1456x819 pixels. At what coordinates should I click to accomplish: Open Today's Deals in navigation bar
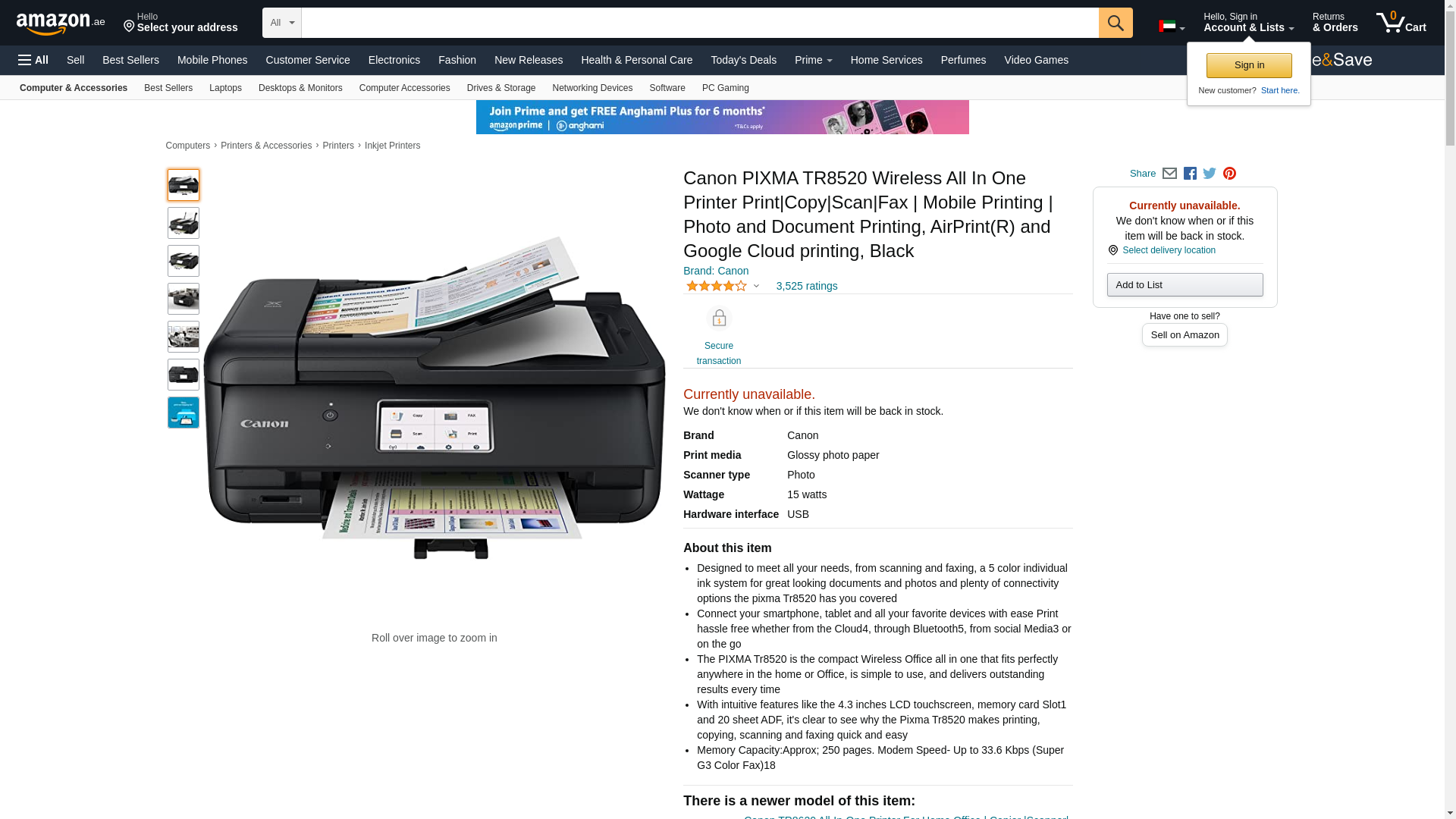coord(743,60)
